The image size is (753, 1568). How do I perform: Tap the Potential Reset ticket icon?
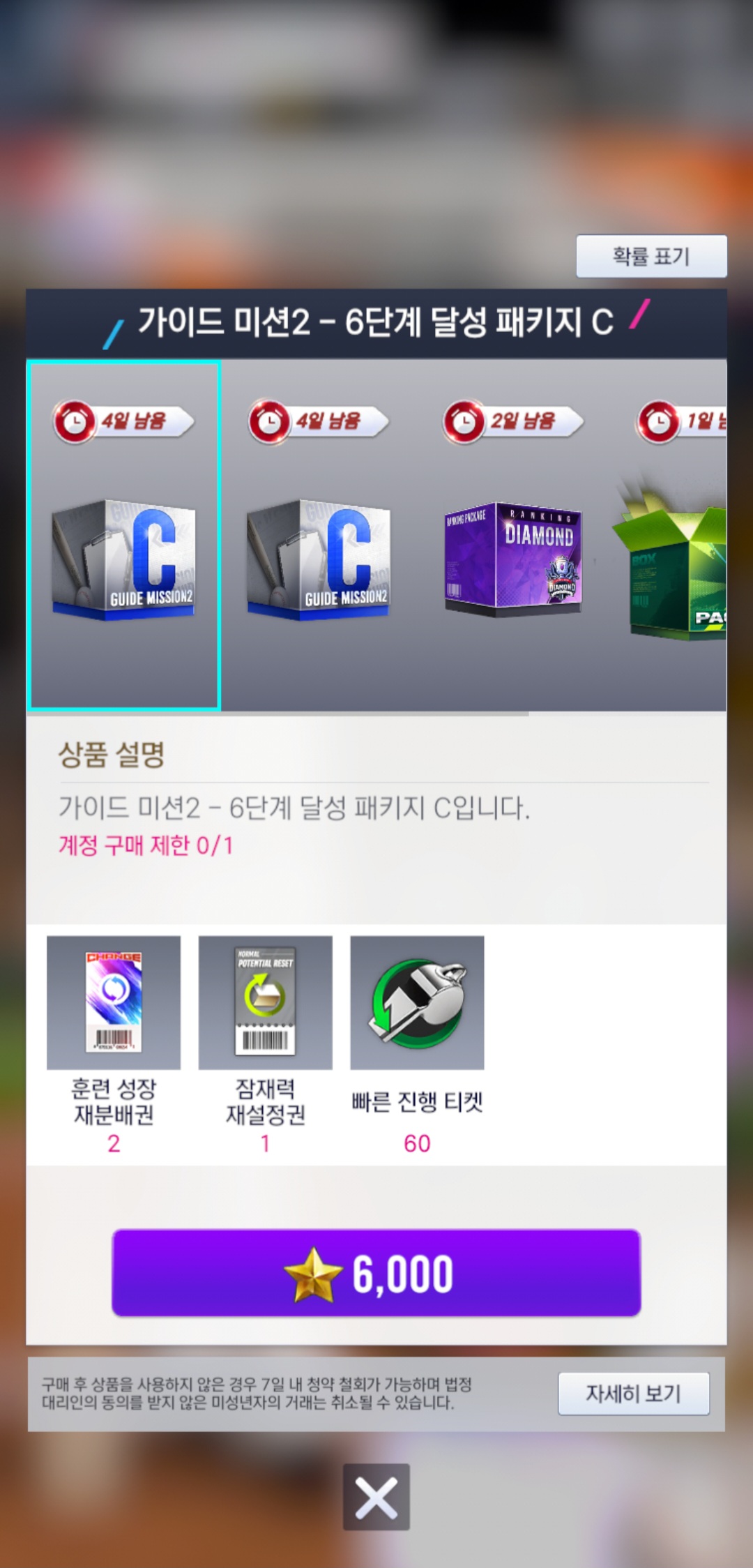click(265, 1002)
